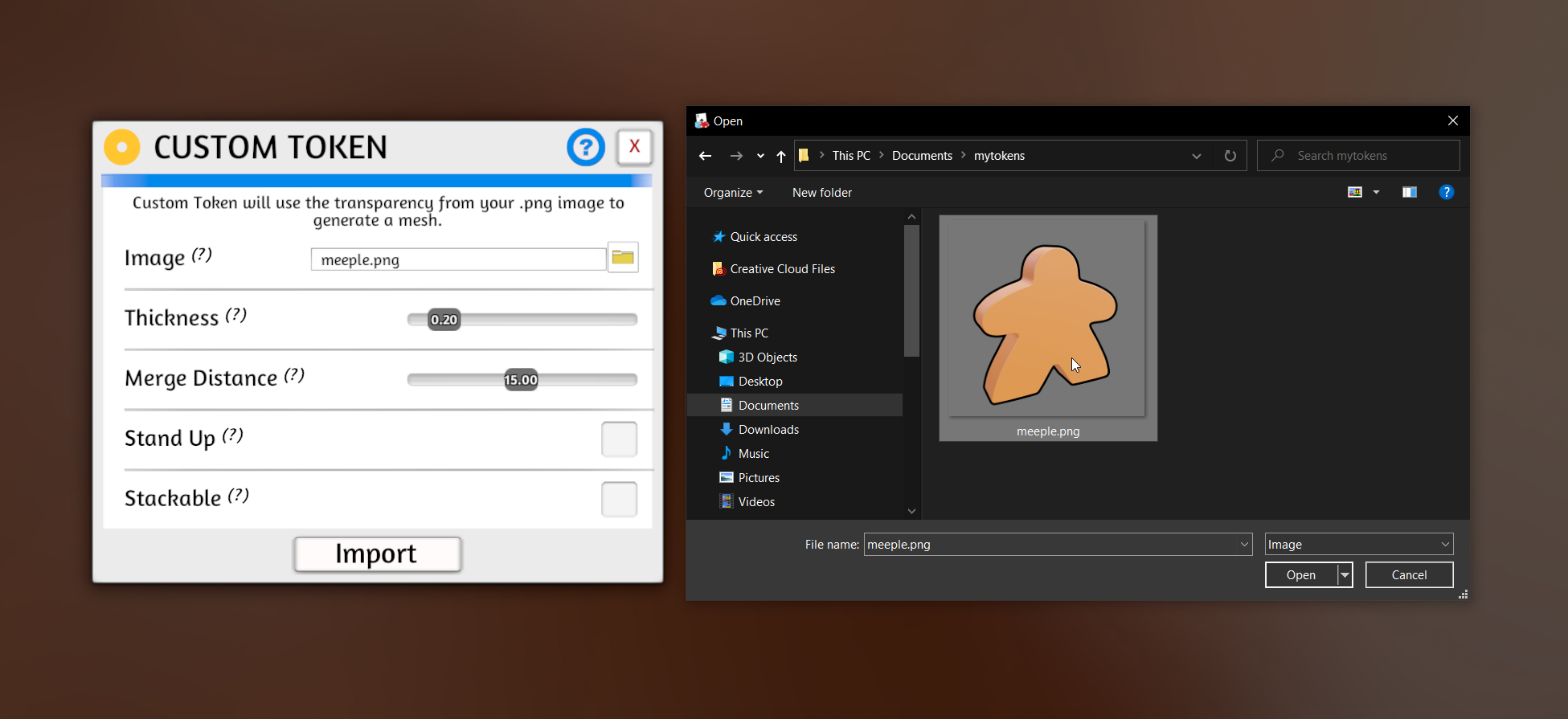Click Cancel in the Open dialog

(x=1410, y=575)
